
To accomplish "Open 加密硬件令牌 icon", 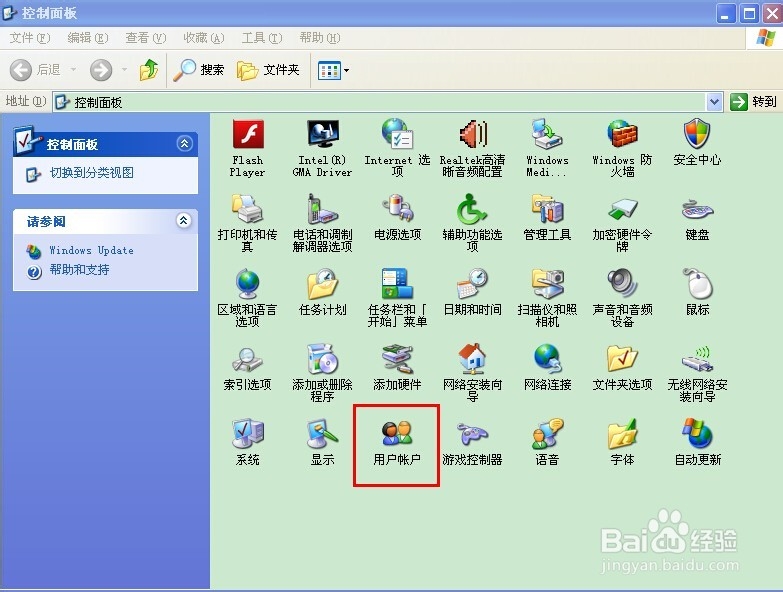I will point(622,223).
